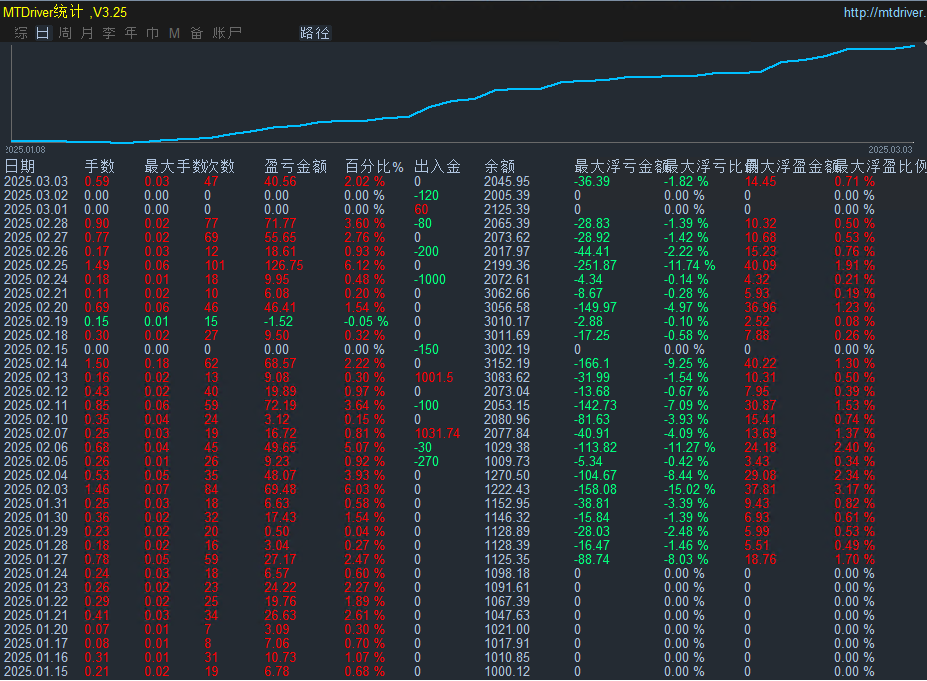Viewport: 927px width, 681px height.
Task: Click the 手数 column header
Action: pos(99,166)
